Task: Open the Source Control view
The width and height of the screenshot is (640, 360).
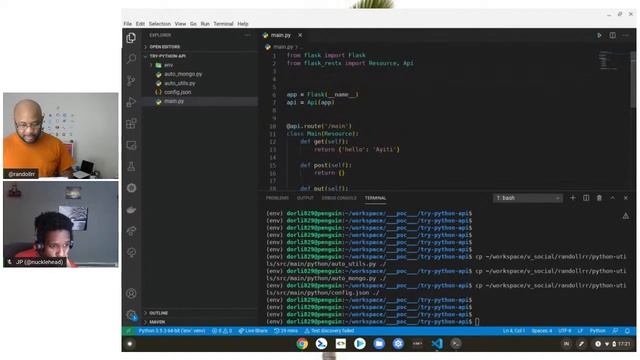Action: point(131,80)
